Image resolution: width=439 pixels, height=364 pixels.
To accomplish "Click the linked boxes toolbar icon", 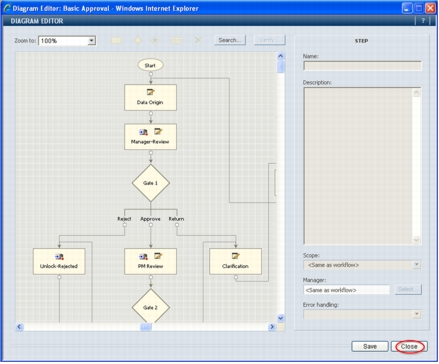I will pos(177,41).
